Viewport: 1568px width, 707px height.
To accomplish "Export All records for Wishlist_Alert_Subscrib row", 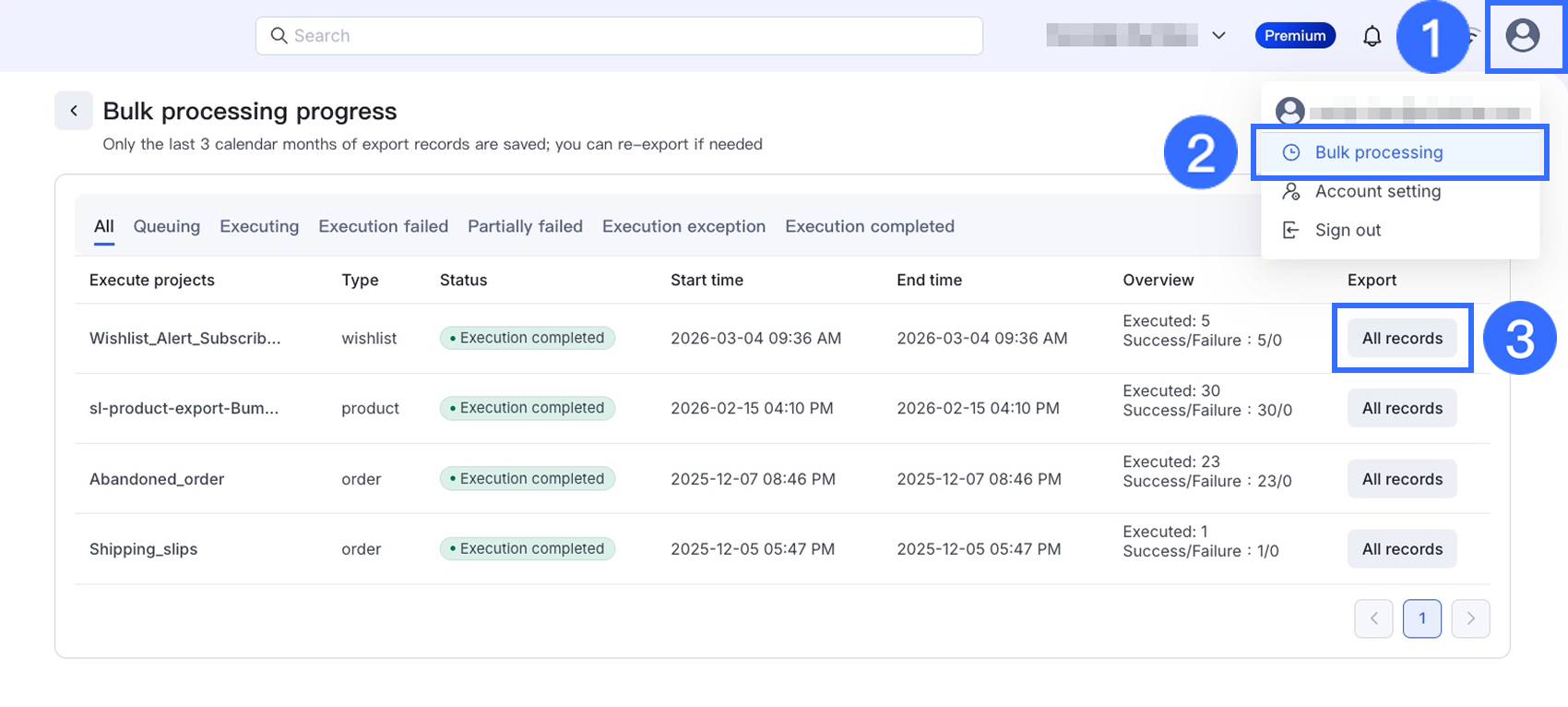I will click(1401, 339).
